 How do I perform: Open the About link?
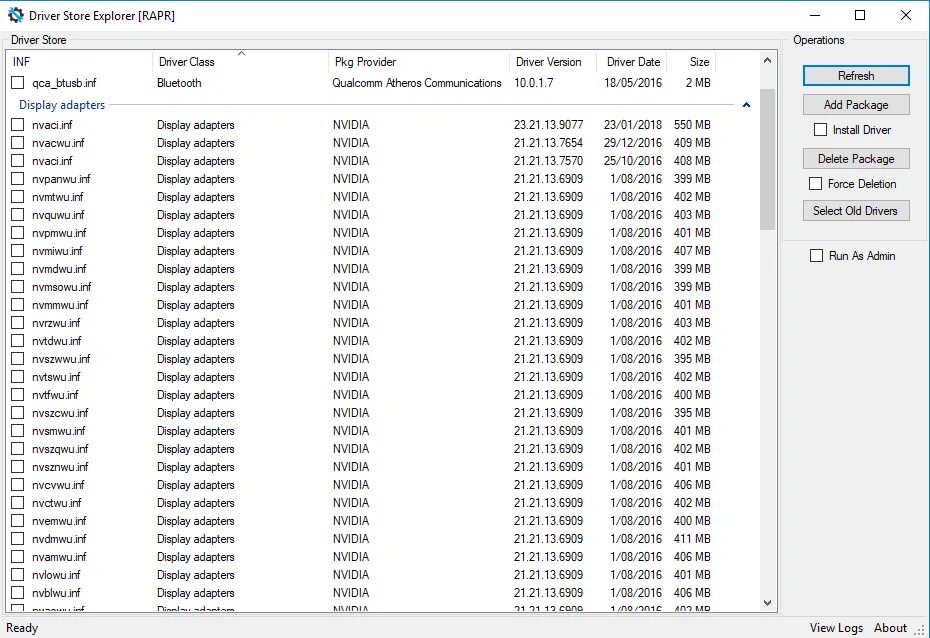coord(890,628)
